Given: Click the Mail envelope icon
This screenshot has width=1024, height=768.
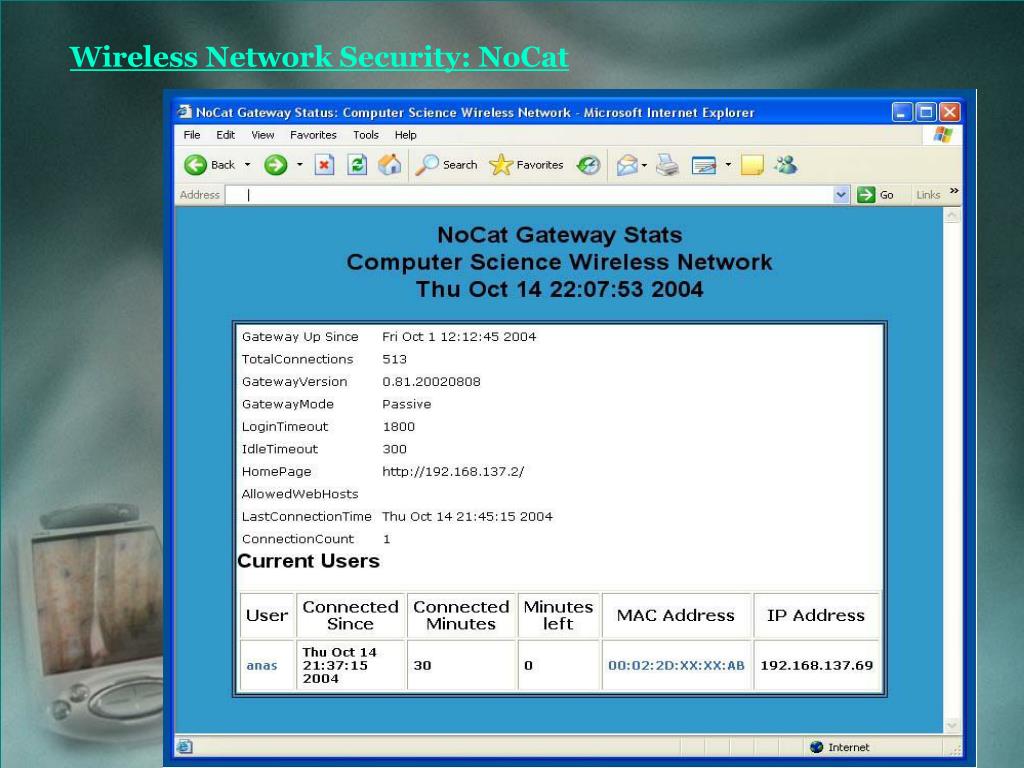Looking at the screenshot, I should pyautogui.click(x=627, y=165).
